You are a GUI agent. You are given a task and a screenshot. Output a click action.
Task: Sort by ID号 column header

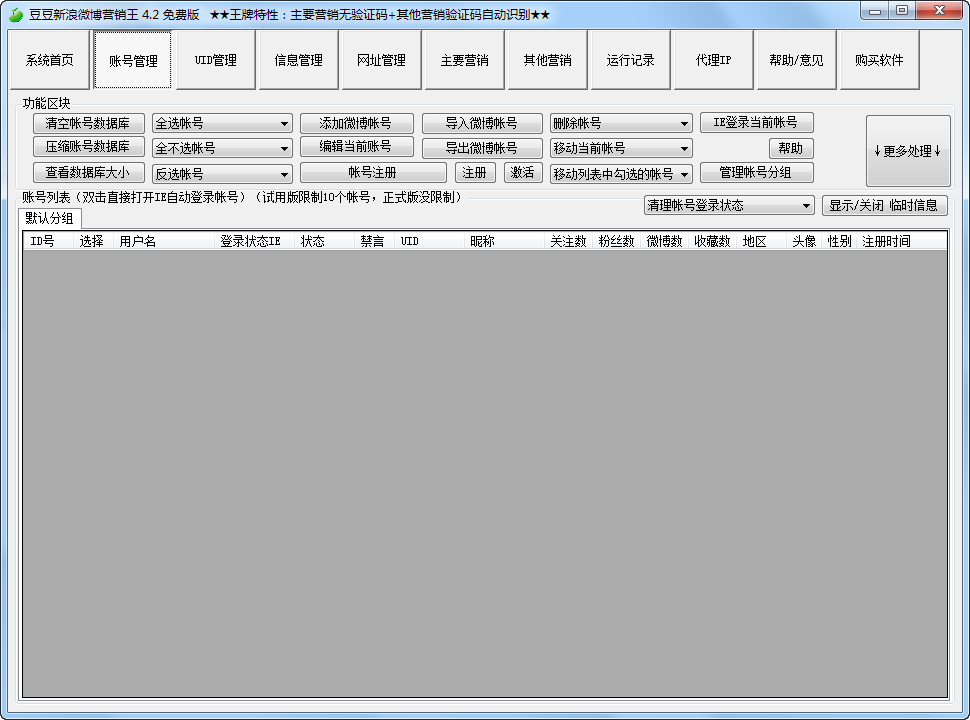[x=48, y=241]
